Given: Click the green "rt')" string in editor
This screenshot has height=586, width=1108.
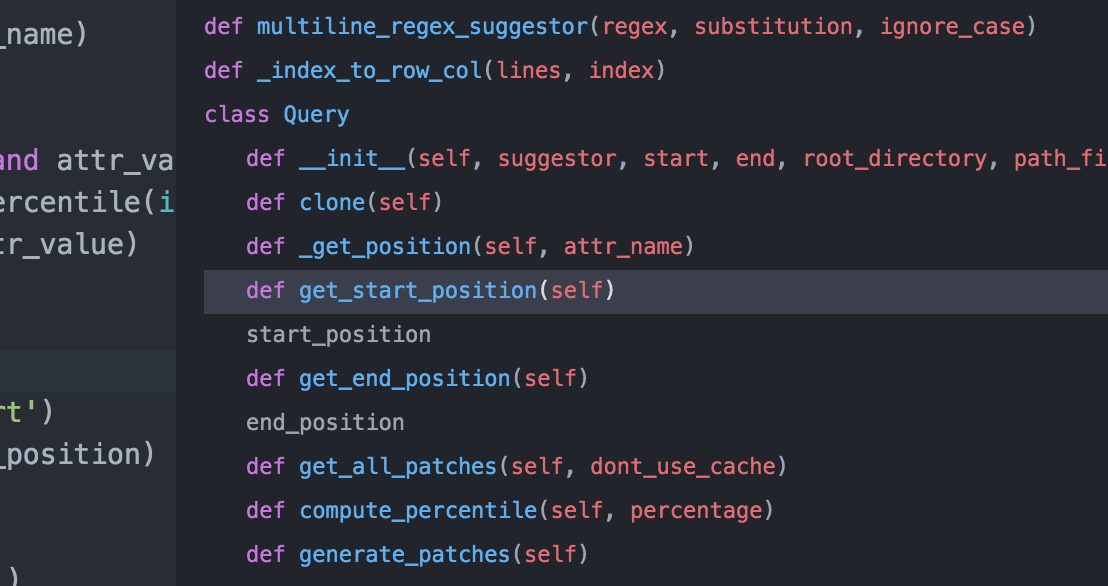Looking at the screenshot, I should [x=26, y=411].
